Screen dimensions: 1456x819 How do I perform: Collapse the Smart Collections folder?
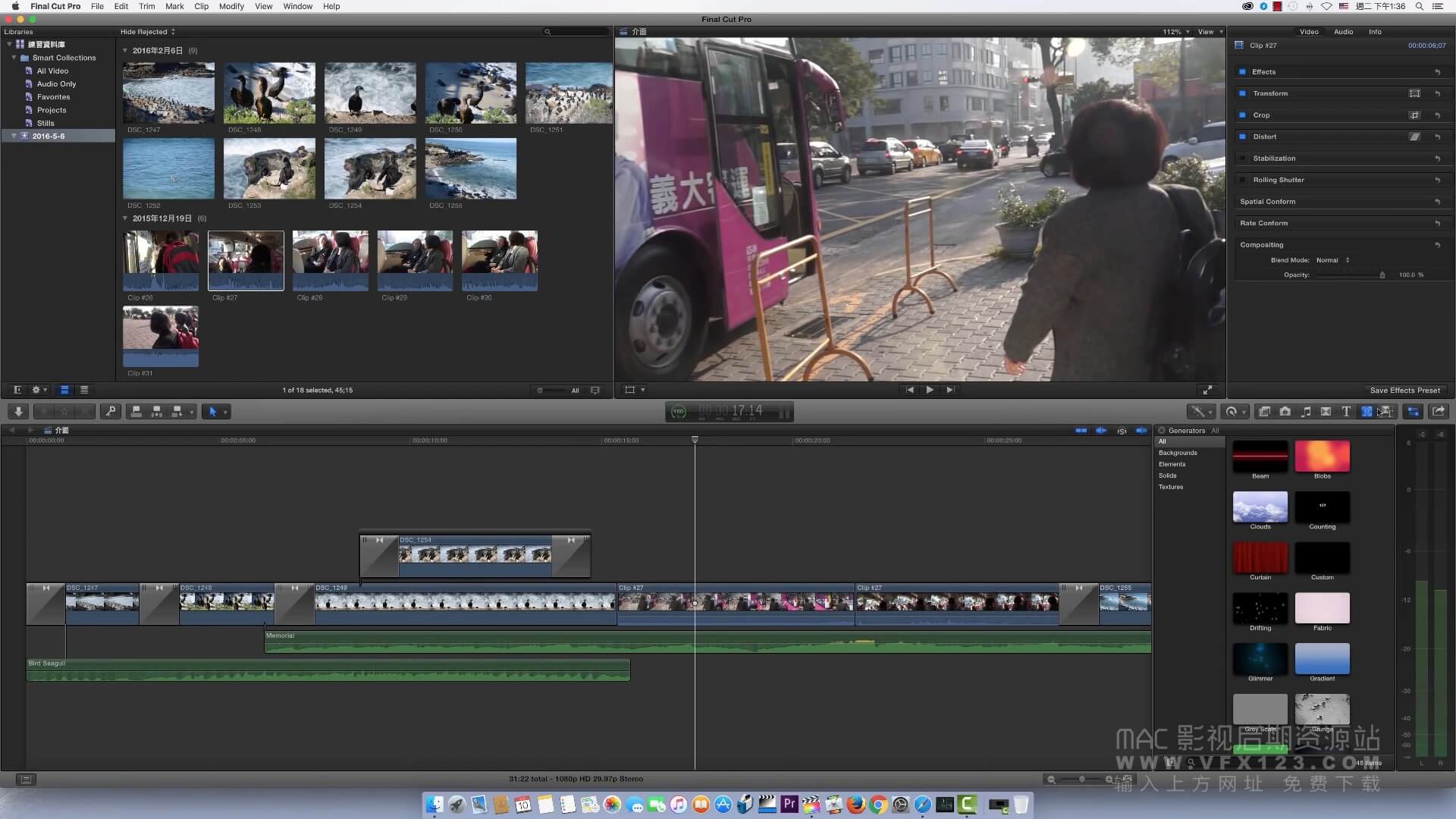[x=14, y=58]
